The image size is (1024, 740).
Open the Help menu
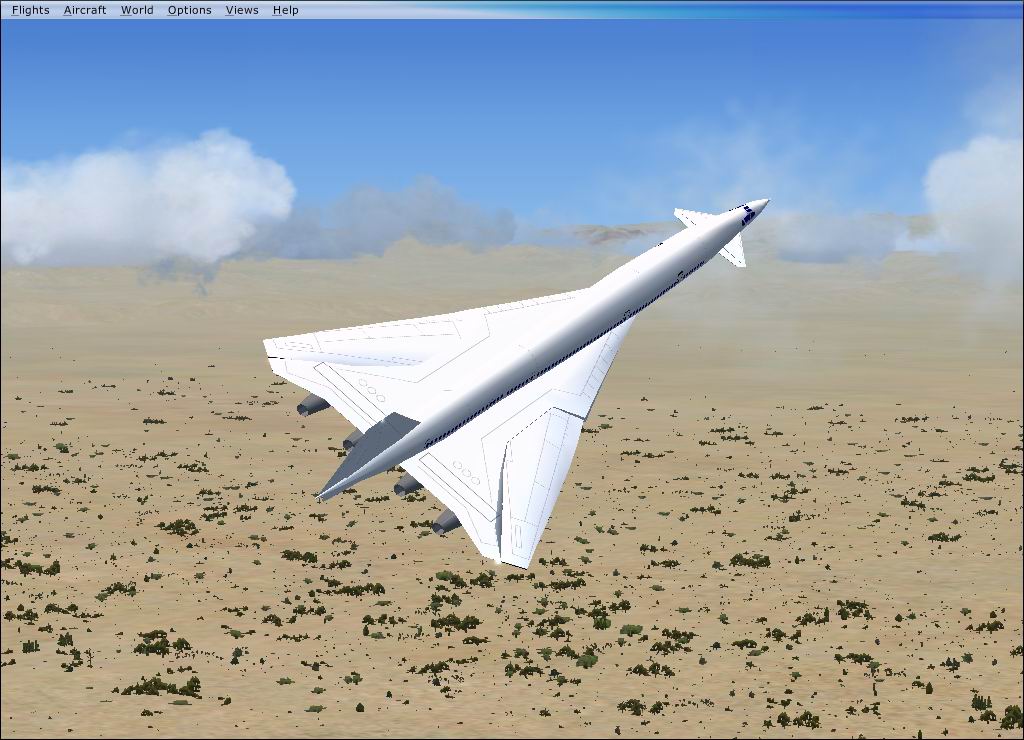pos(285,10)
